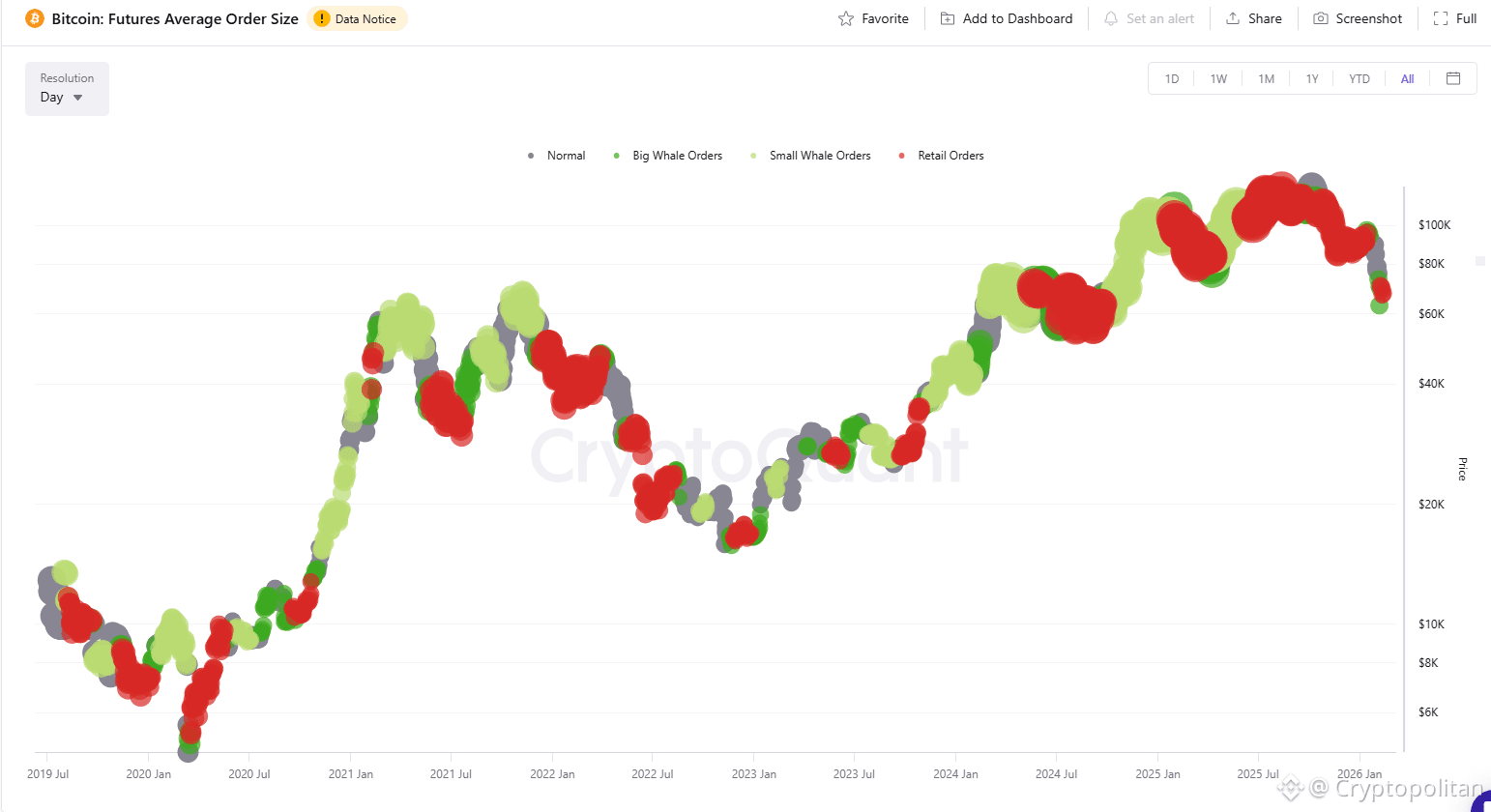
Task: Select the YTD time range tab
Action: pos(1359,78)
